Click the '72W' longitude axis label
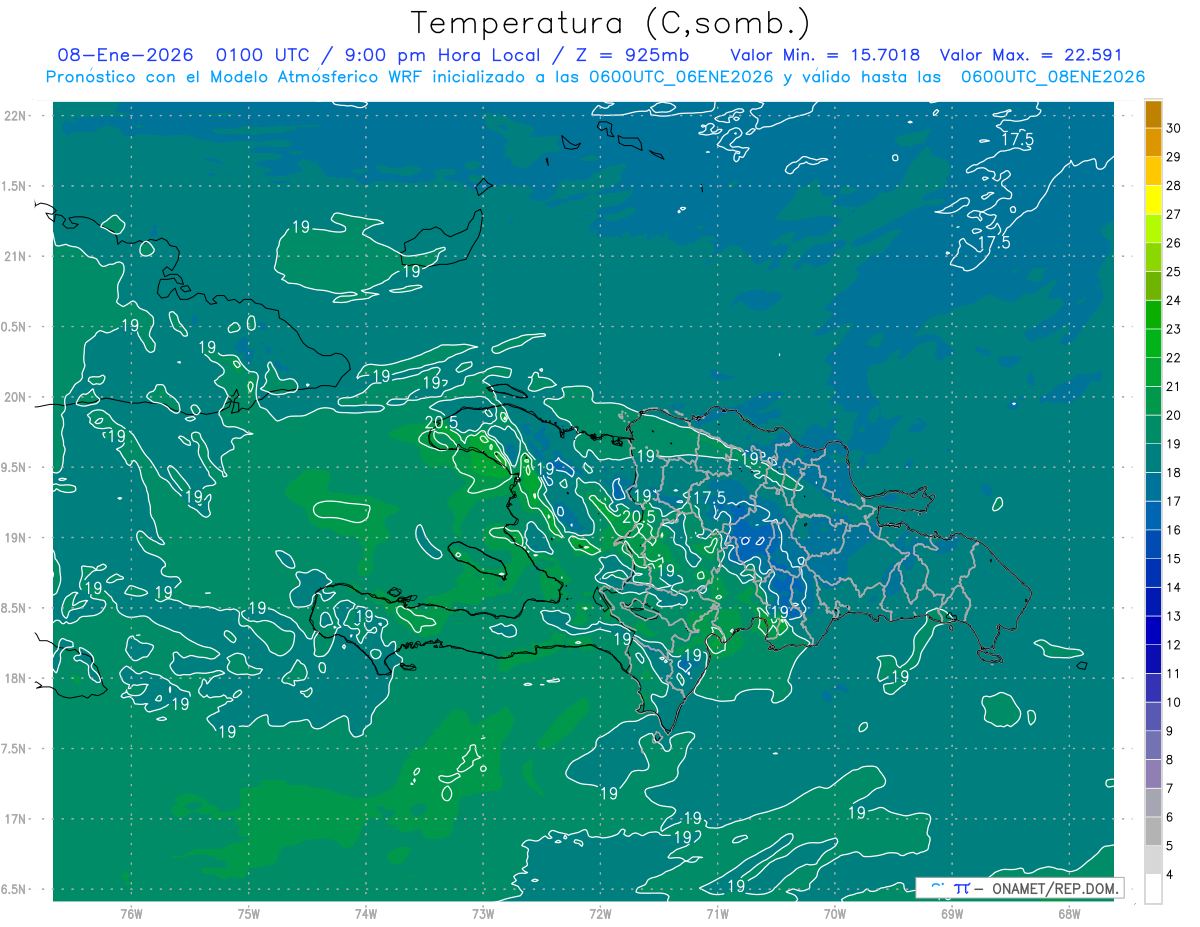The image size is (1200, 927). tap(600, 914)
